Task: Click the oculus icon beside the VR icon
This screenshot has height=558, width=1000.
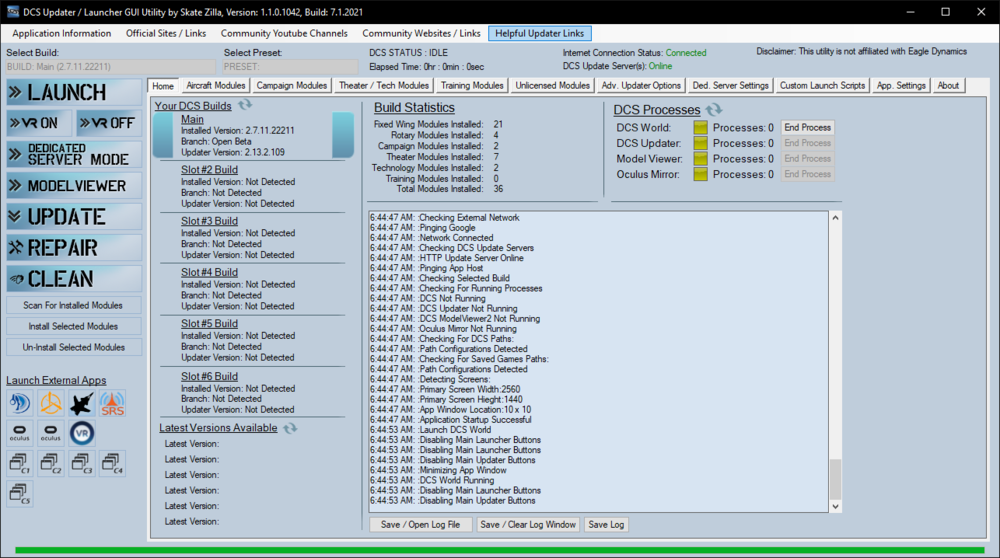Action: click(x=50, y=433)
